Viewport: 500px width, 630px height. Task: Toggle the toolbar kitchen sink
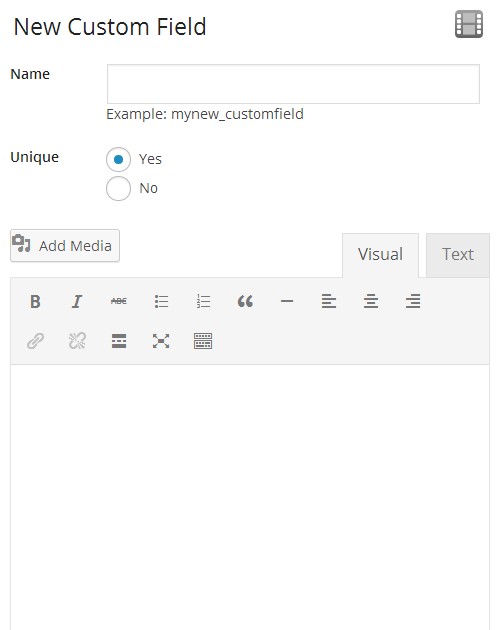click(x=203, y=341)
